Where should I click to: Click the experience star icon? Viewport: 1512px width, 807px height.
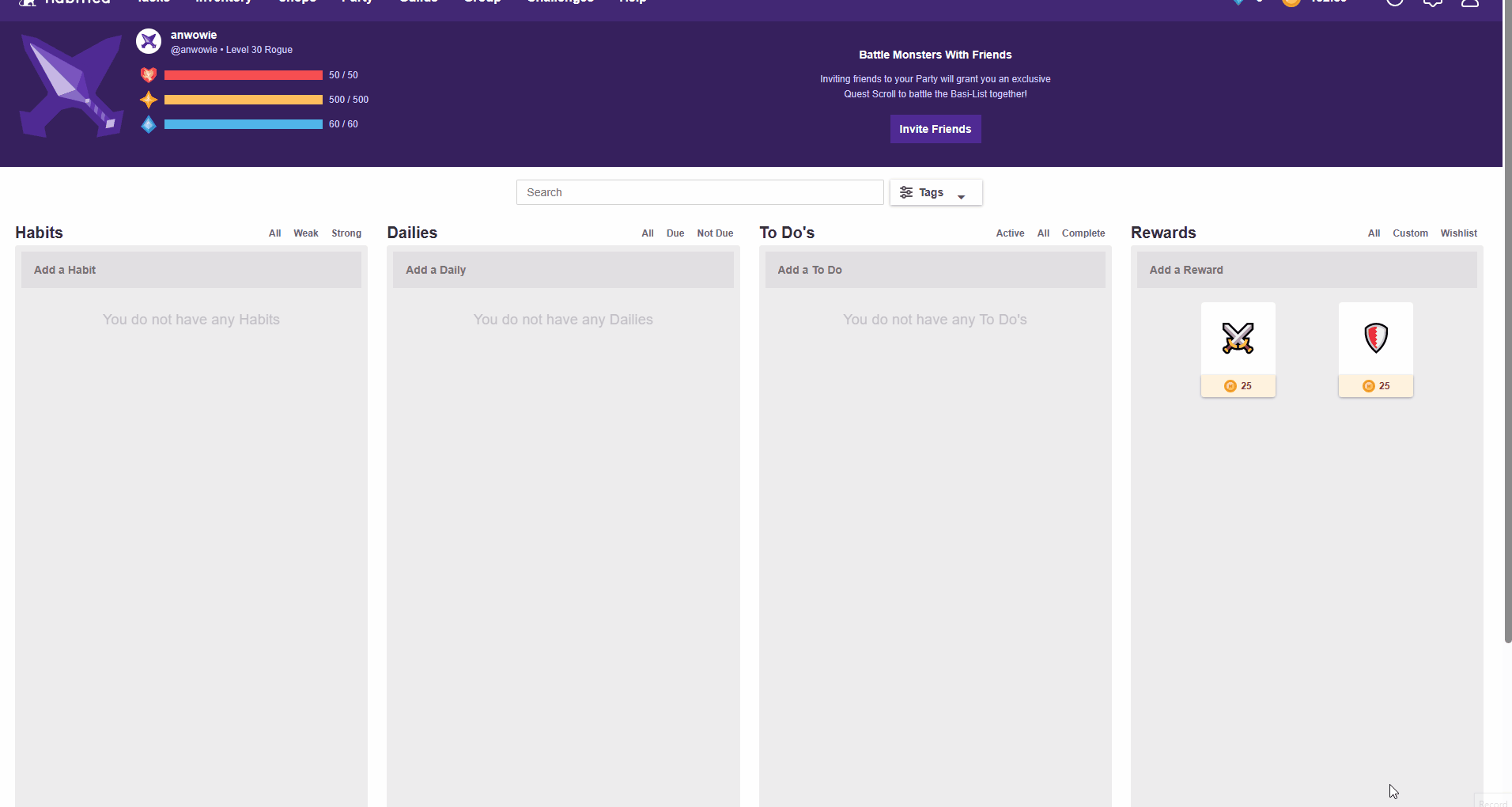click(x=149, y=100)
